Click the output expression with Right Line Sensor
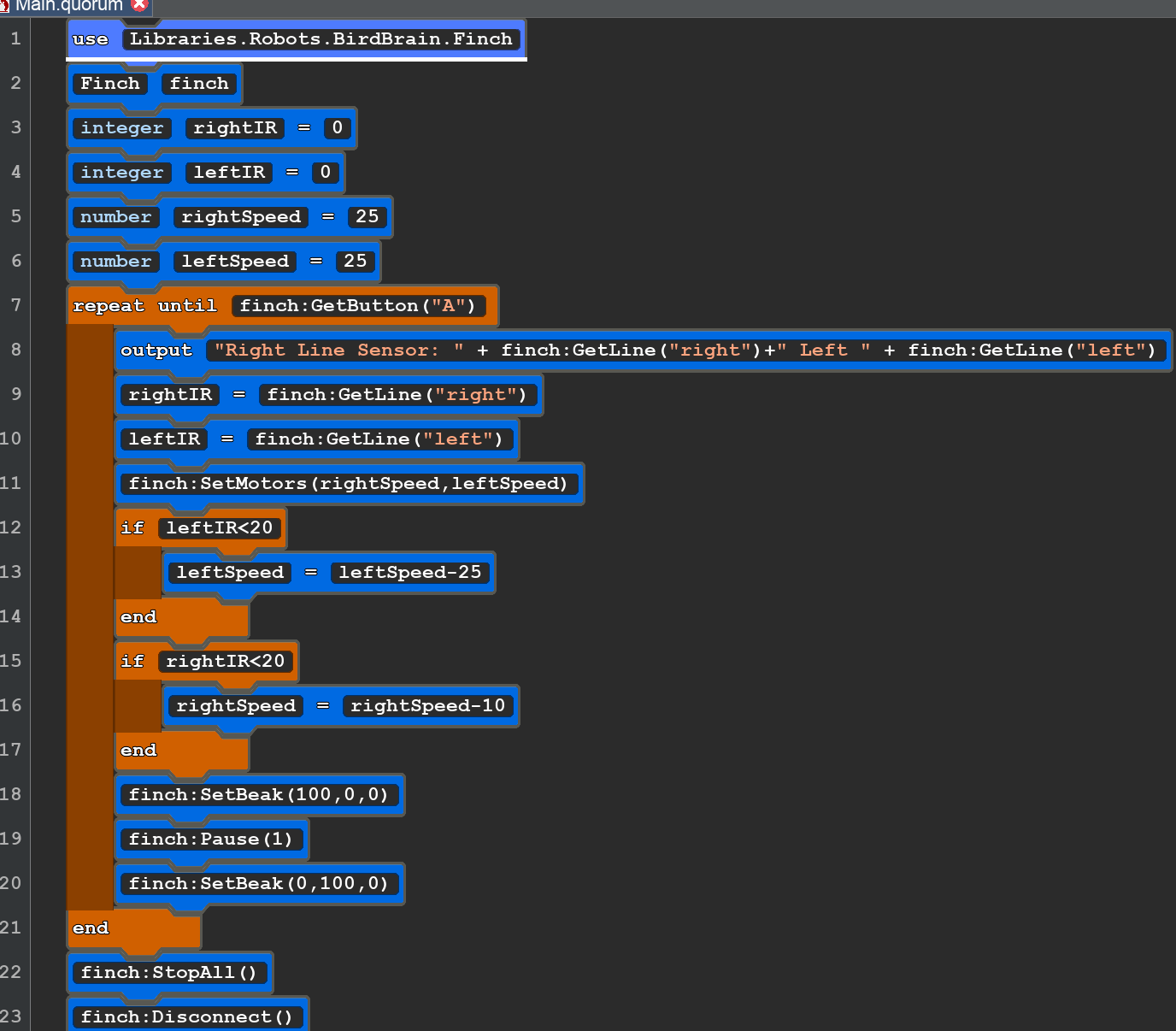Image resolution: width=1176 pixels, height=1031 pixels. pyautogui.click(x=685, y=351)
